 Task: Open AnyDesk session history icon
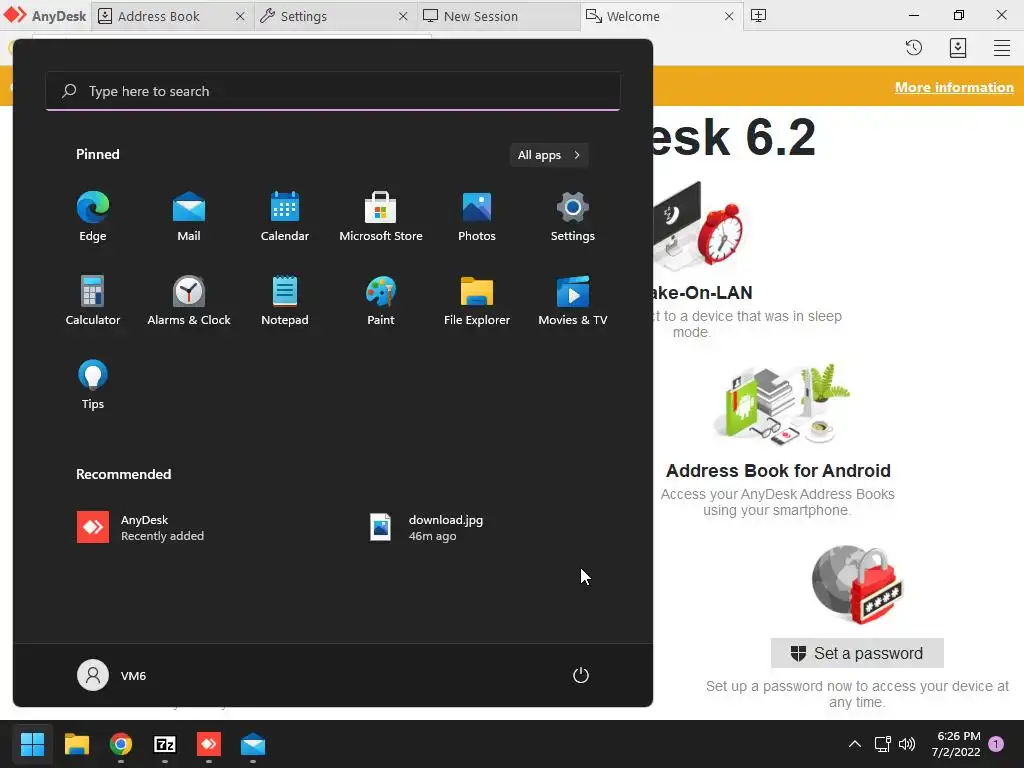pyautogui.click(x=914, y=48)
